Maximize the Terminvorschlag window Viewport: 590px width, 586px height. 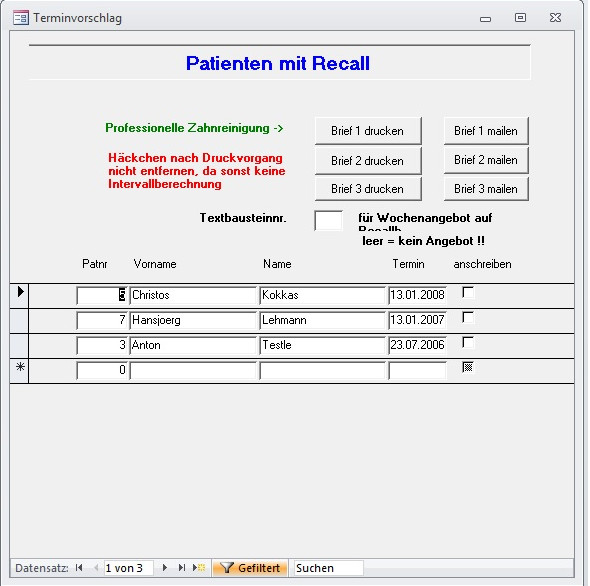[520, 17]
